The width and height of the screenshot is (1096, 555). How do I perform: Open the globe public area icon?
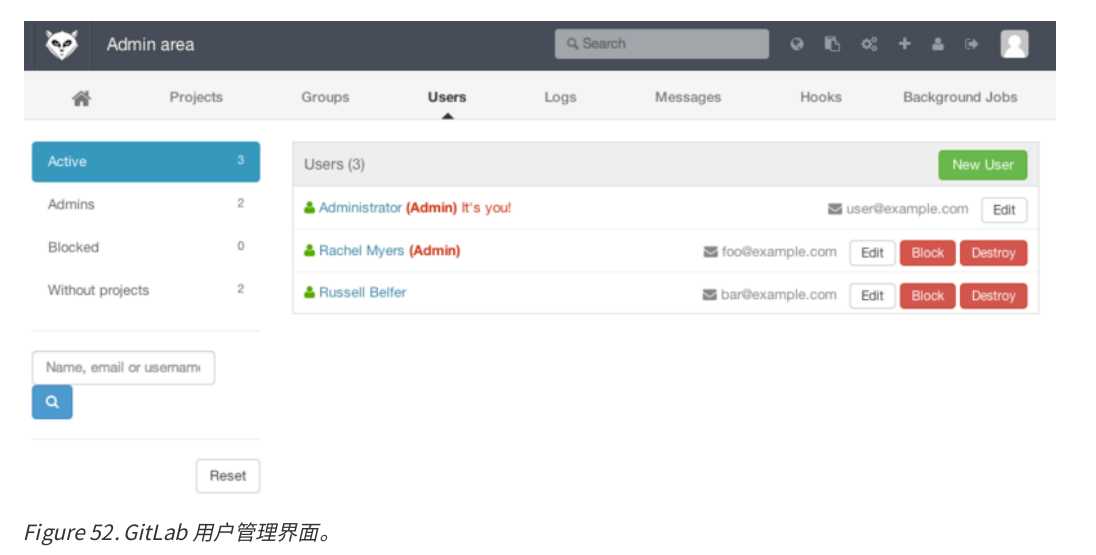pos(797,44)
